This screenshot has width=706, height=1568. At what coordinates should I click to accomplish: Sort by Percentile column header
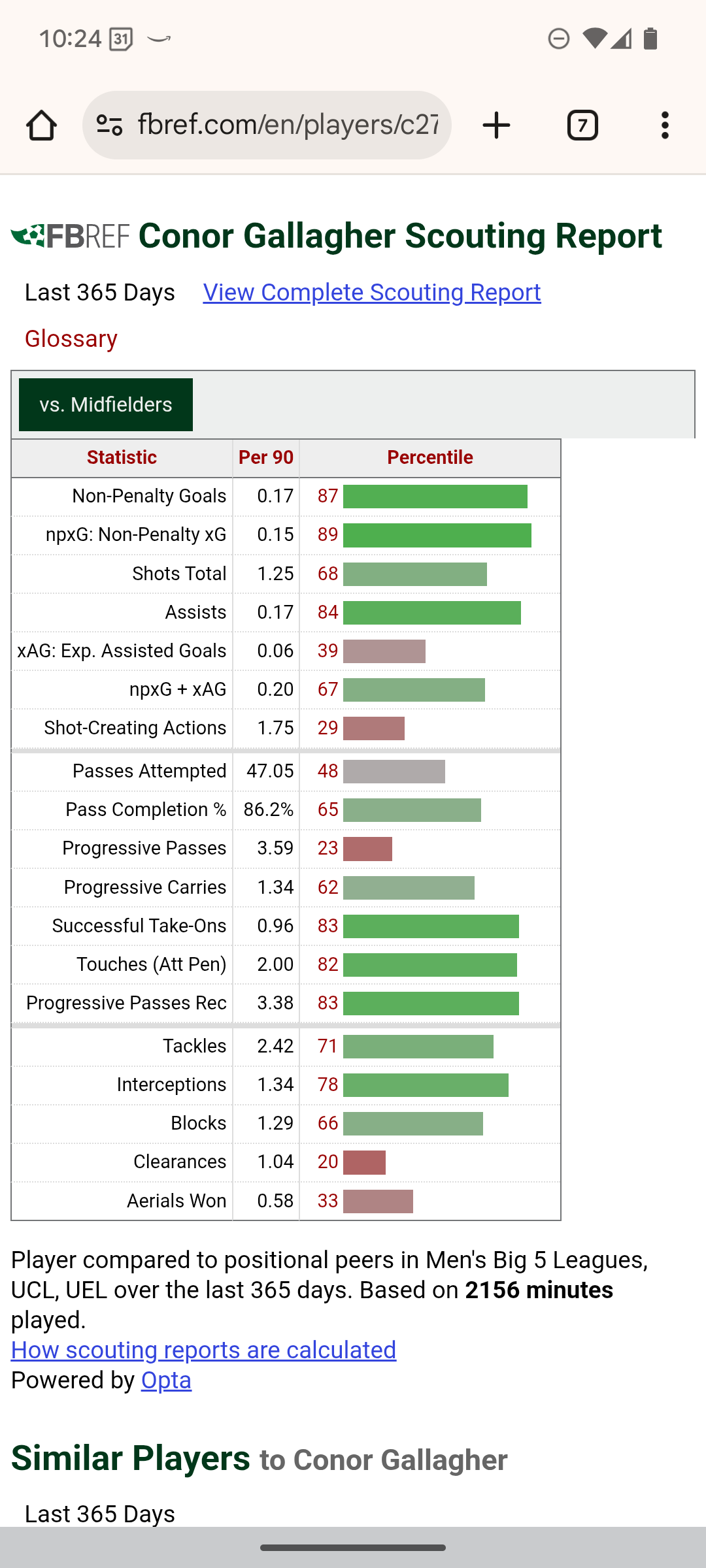[x=429, y=458]
